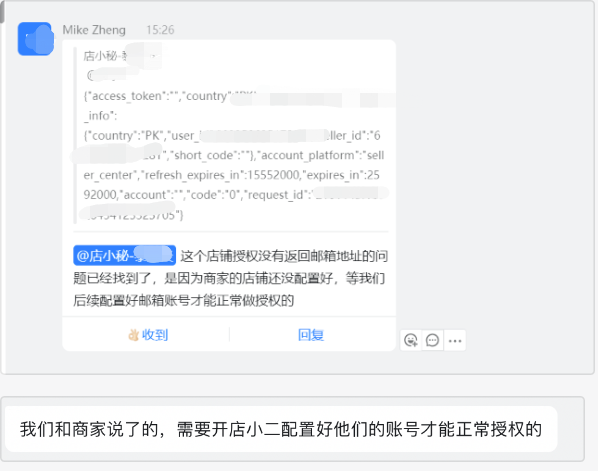Screen dimensions: 598x471
Task: Open the three-dots more options menu
Action: (x=455, y=341)
